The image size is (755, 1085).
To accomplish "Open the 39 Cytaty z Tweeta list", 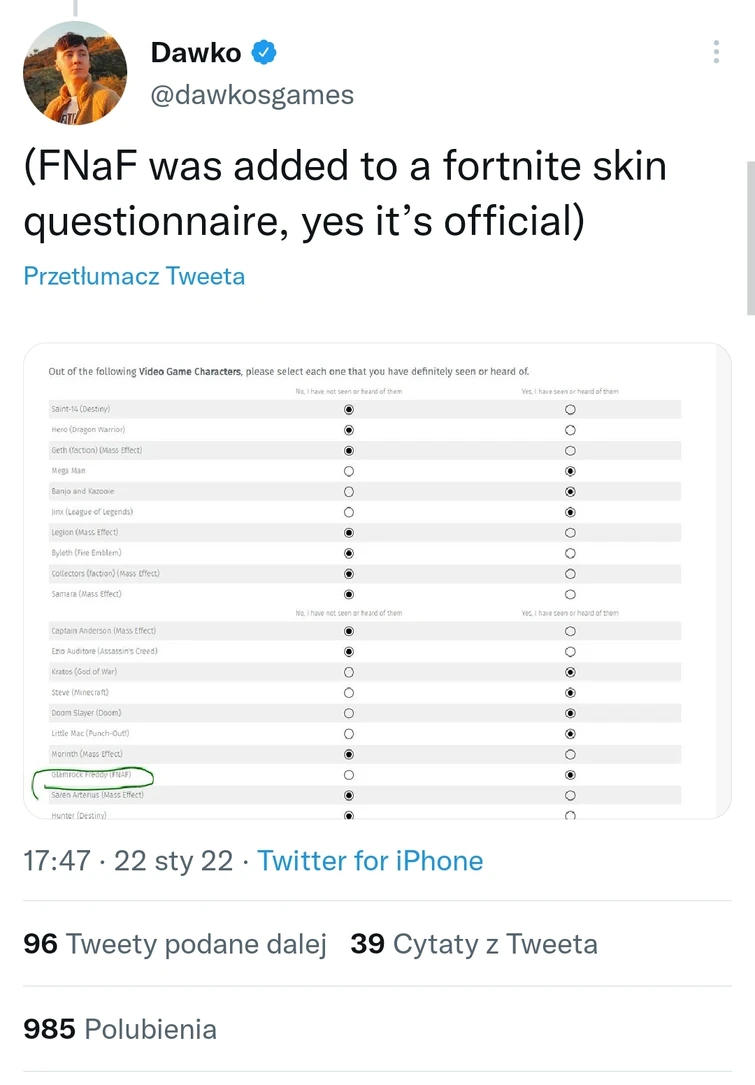I will [x=474, y=944].
